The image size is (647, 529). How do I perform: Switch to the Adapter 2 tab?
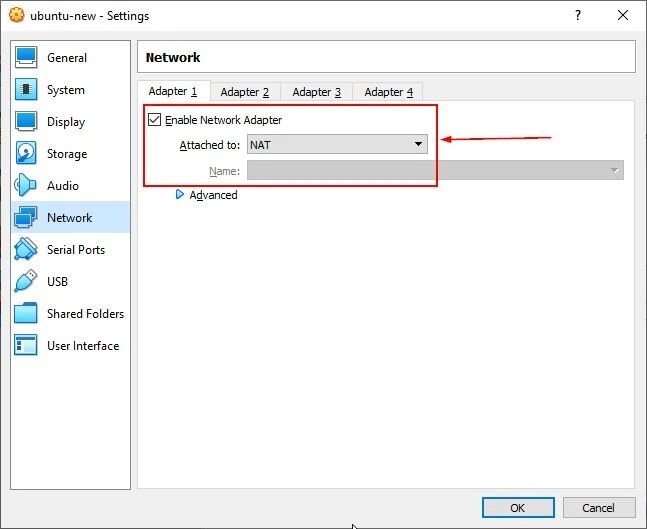(245, 92)
